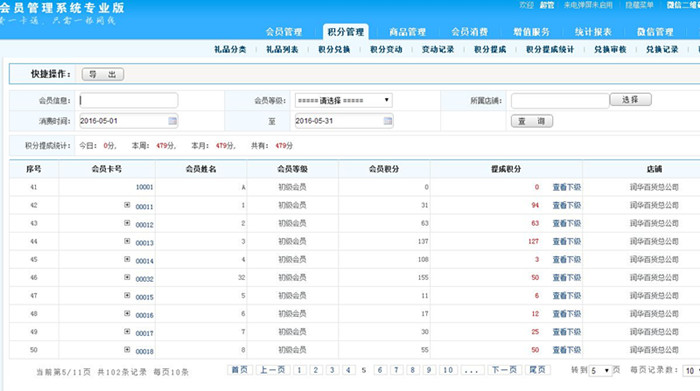Open the 微信管理 main tab

click(655, 32)
